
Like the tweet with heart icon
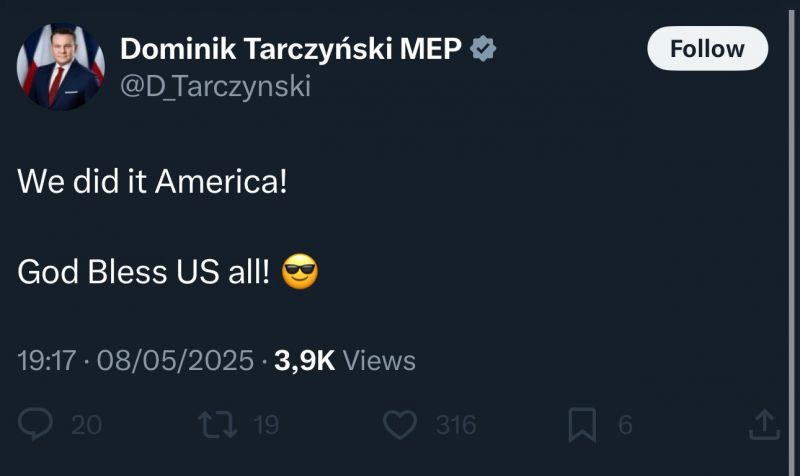(x=400, y=424)
